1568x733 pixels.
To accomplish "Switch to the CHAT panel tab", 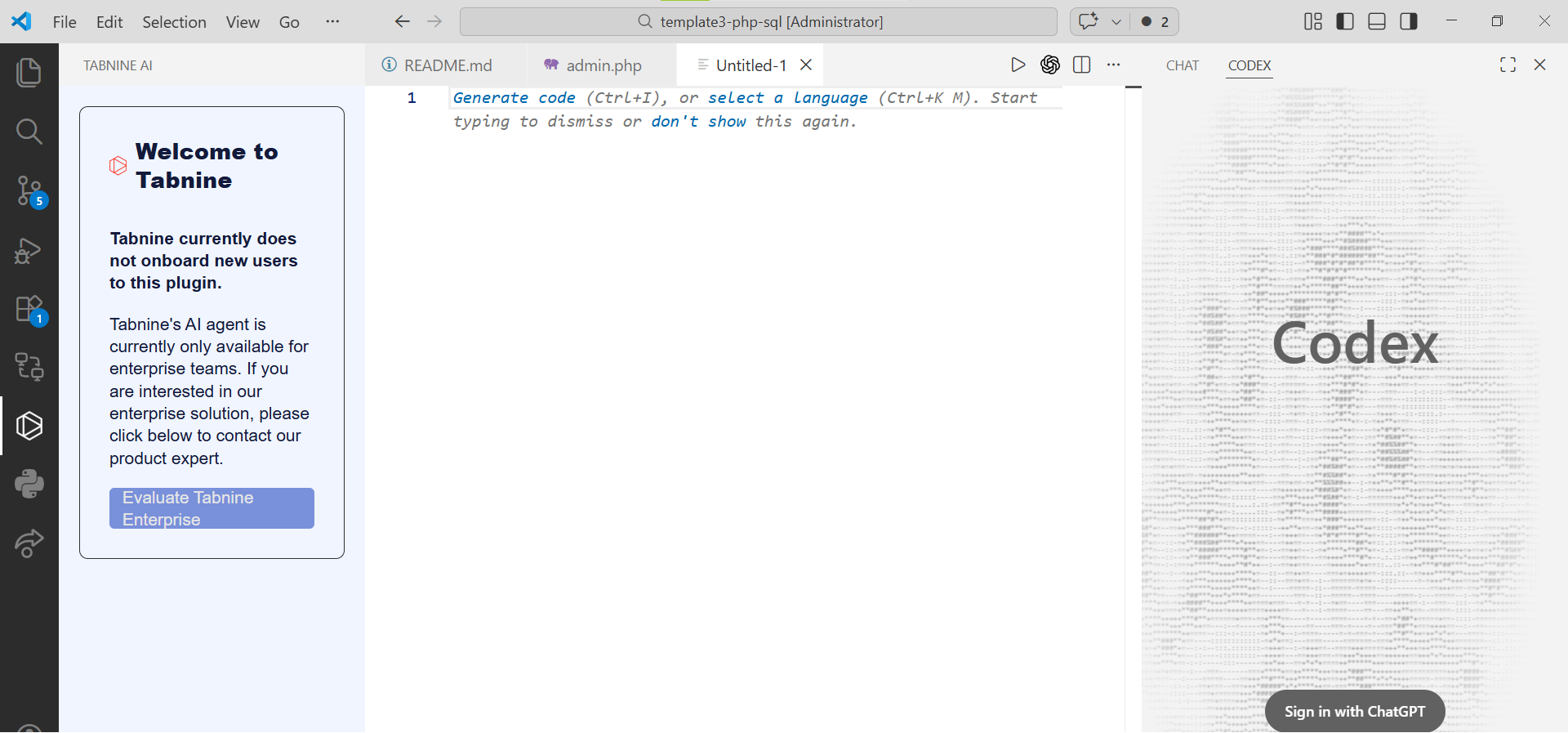I will pos(1183,65).
